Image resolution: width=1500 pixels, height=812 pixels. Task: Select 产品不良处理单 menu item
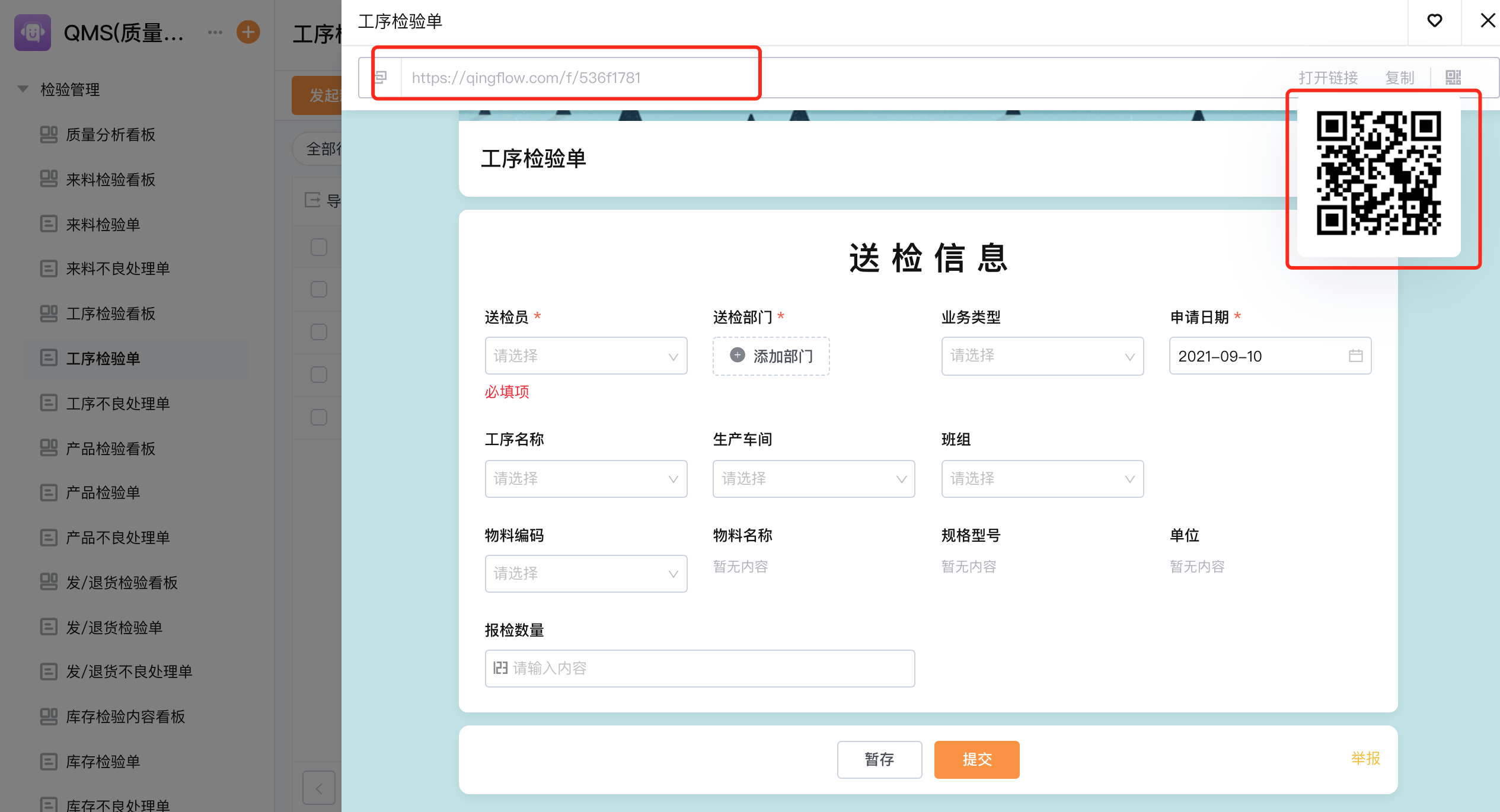click(118, 538)
